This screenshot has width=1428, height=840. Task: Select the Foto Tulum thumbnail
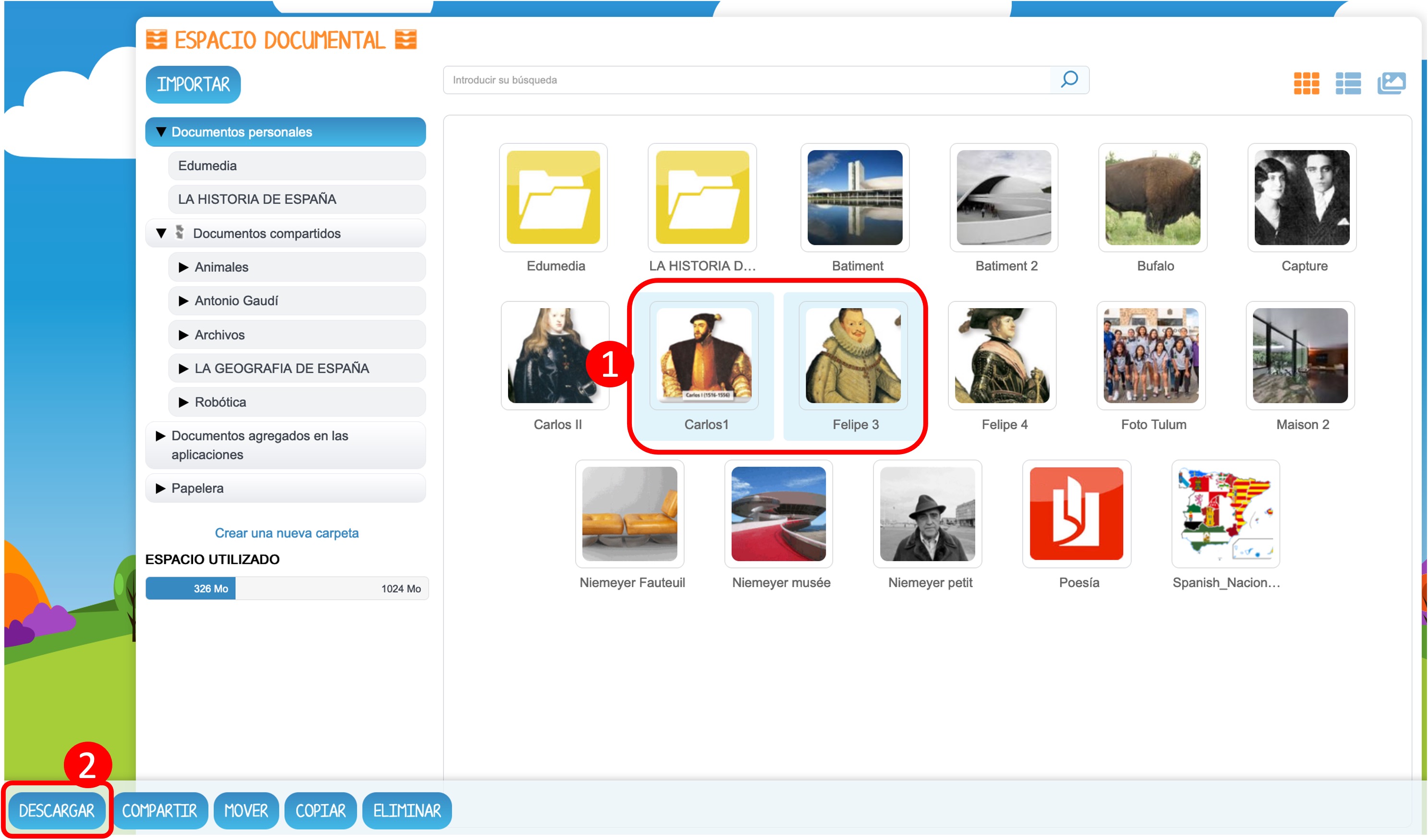1151,356
